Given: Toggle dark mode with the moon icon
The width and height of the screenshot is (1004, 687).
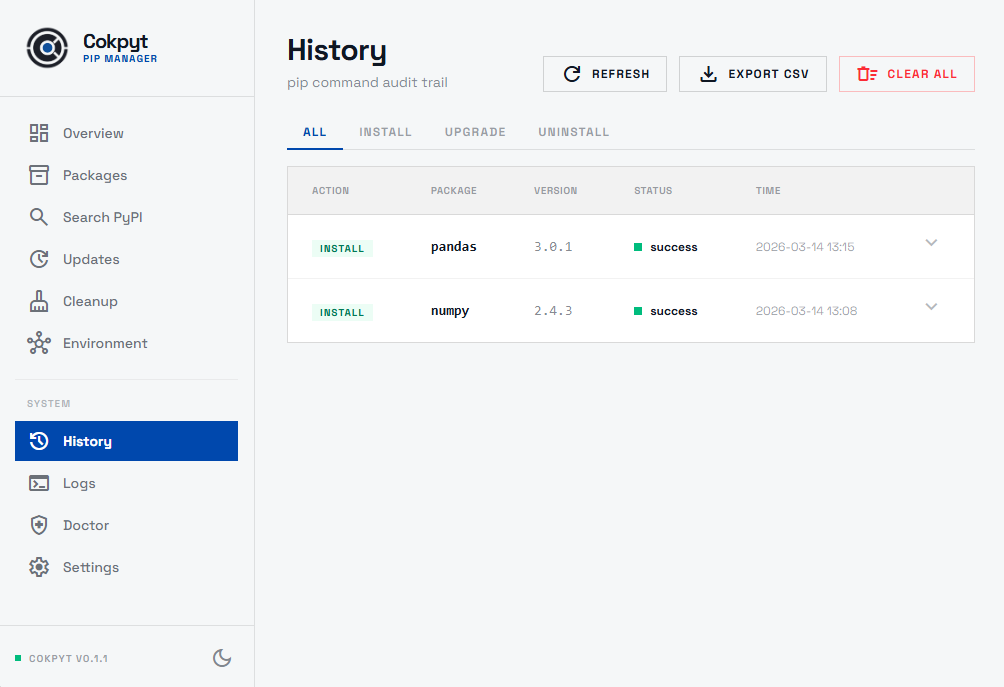Looking at the screenshot, I should (x=222, y=658).
